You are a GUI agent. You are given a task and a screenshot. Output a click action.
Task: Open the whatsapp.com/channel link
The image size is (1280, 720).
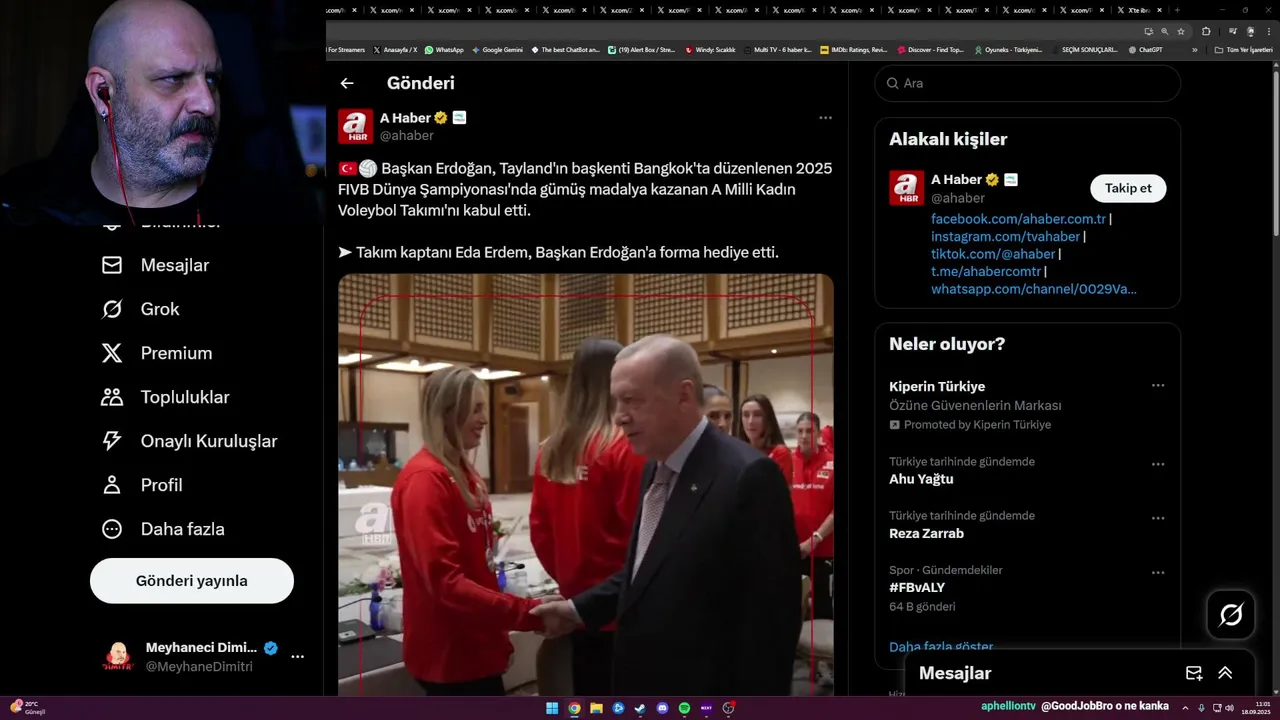[x=1034, y=289]
